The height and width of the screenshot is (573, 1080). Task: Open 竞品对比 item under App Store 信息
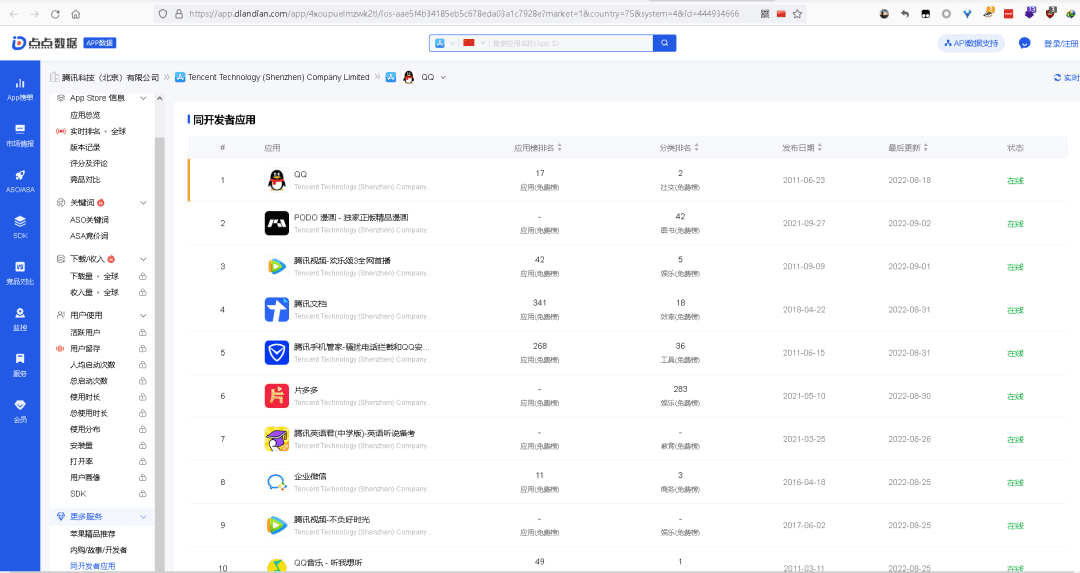pyautogui.click(x=85, y=180)
